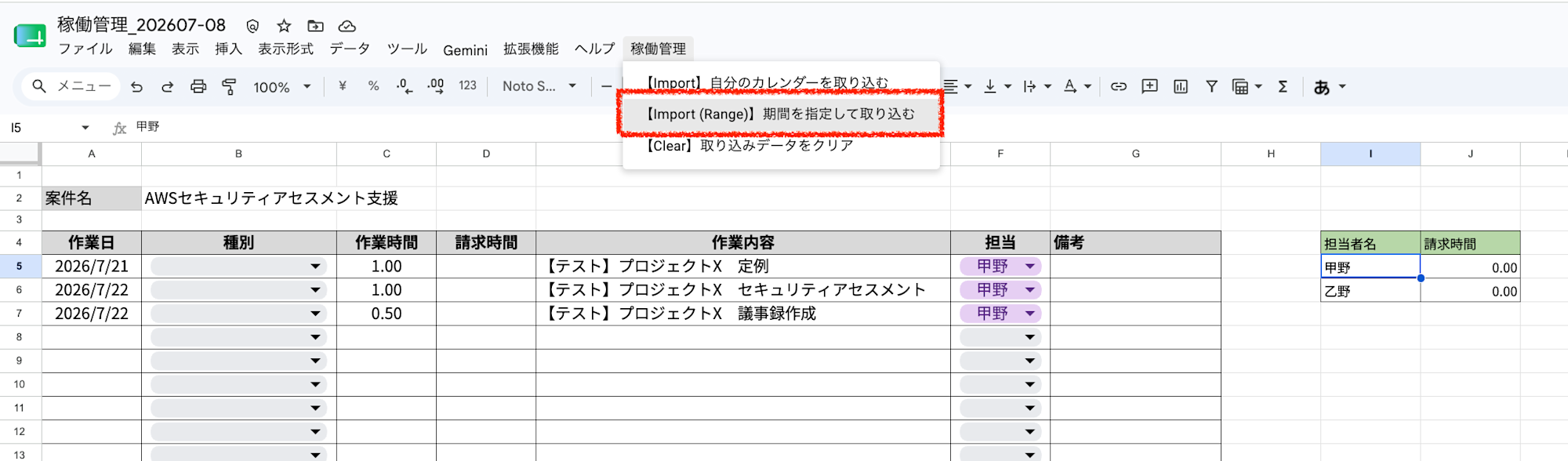Open the Functions sigma icon
This screenshot has width=1568, height=461.
click(x=1283, y=86)
